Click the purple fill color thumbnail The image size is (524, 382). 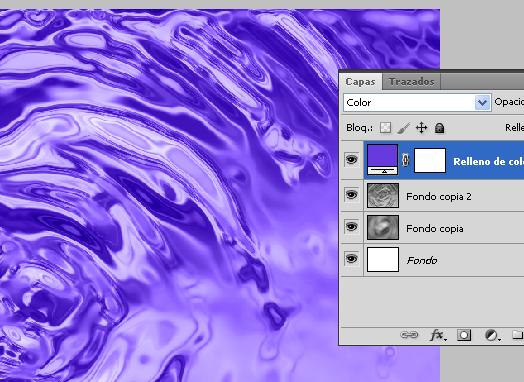pyautogui.click(x=383, y=160)
